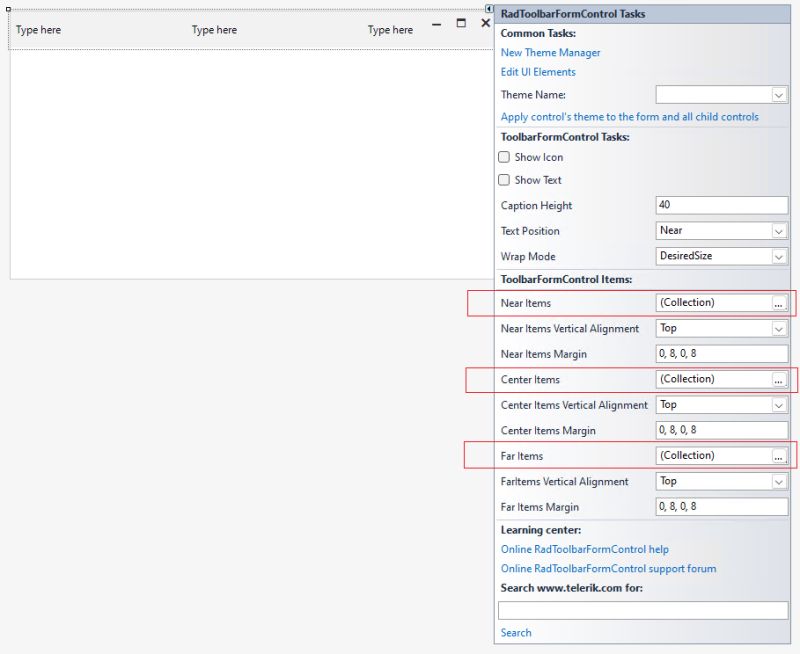Enable the Show Icon checkbox
The width and height of the screenshot is (800, 654).
coord(505,156)
